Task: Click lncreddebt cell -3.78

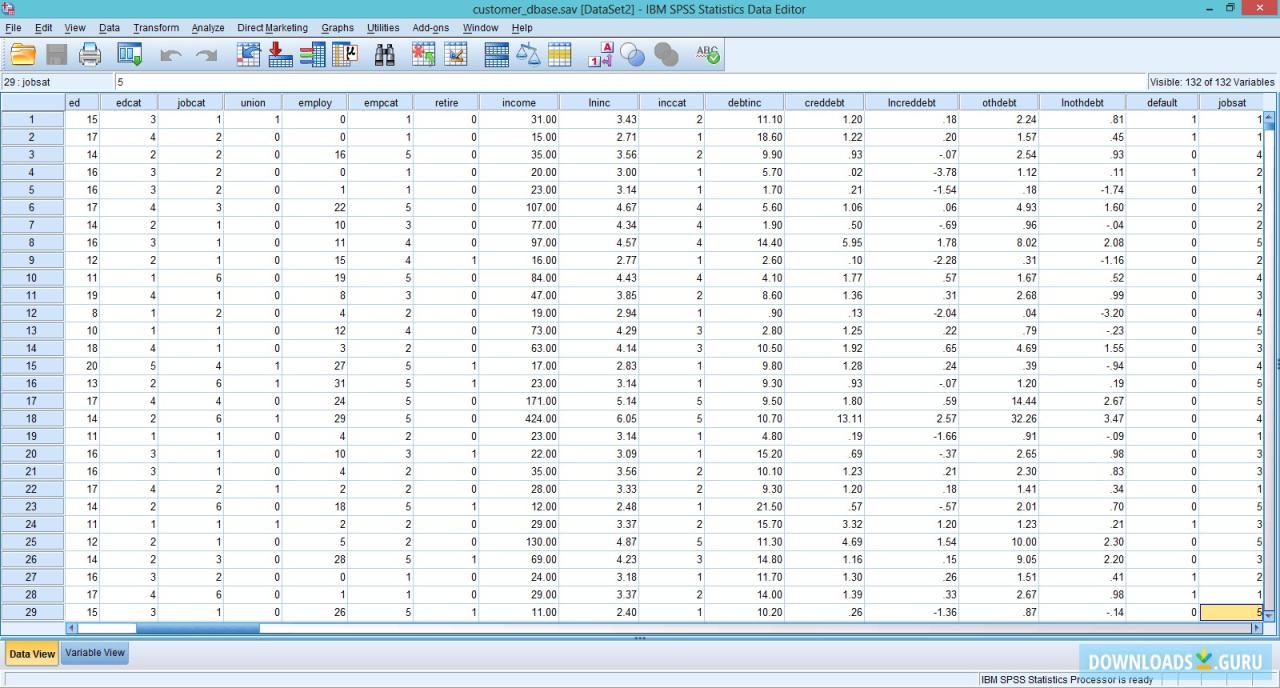Action: click(x=912, y=172)
